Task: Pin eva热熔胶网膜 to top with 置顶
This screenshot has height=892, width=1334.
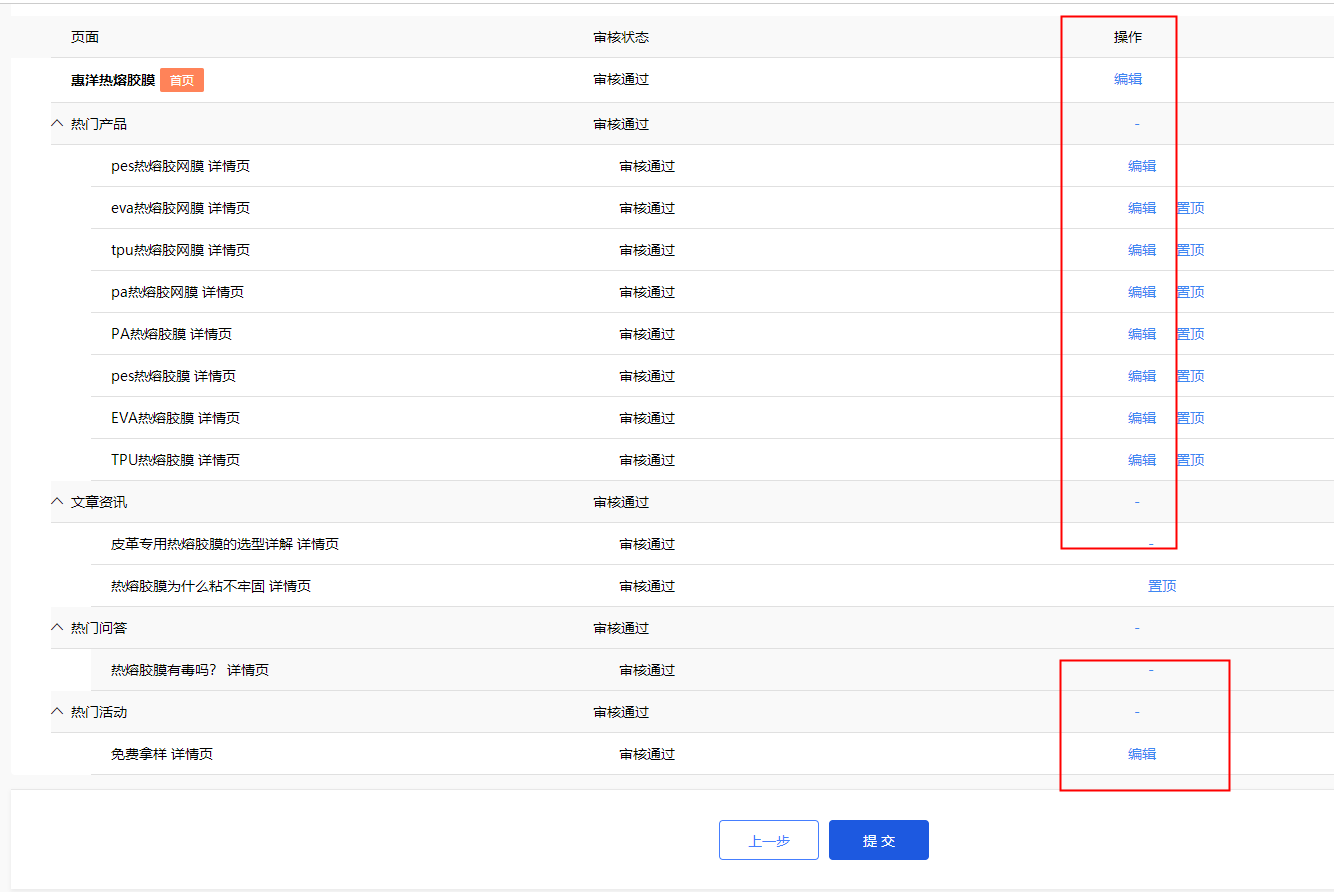Action: click(x=1190, y=208)
